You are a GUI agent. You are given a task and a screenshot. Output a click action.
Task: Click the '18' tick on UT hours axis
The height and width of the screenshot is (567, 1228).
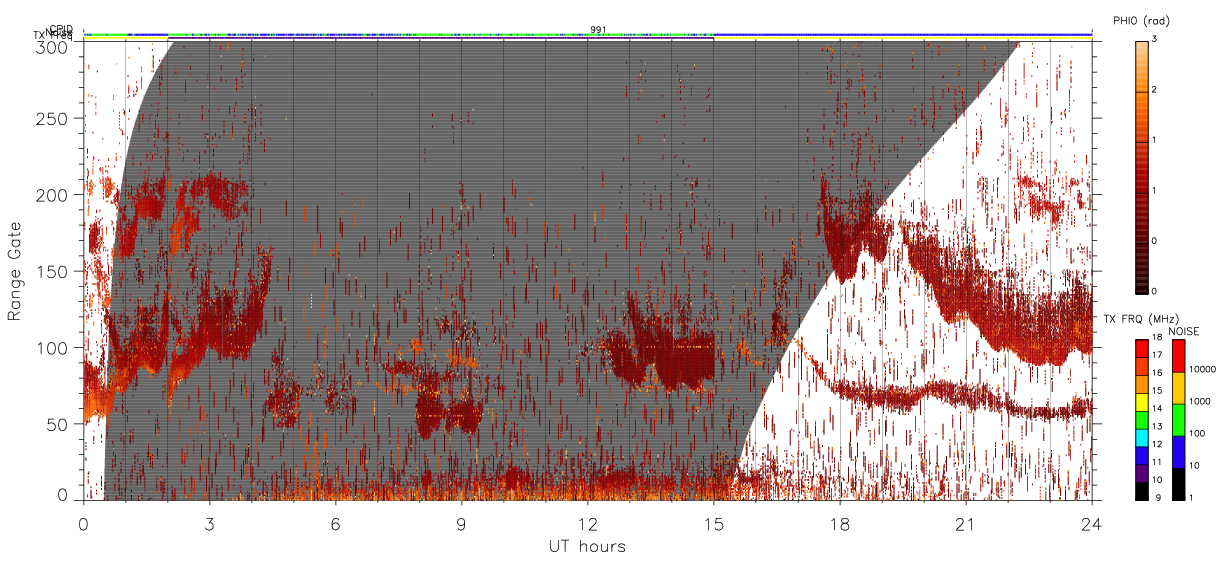tap(839, 523)
